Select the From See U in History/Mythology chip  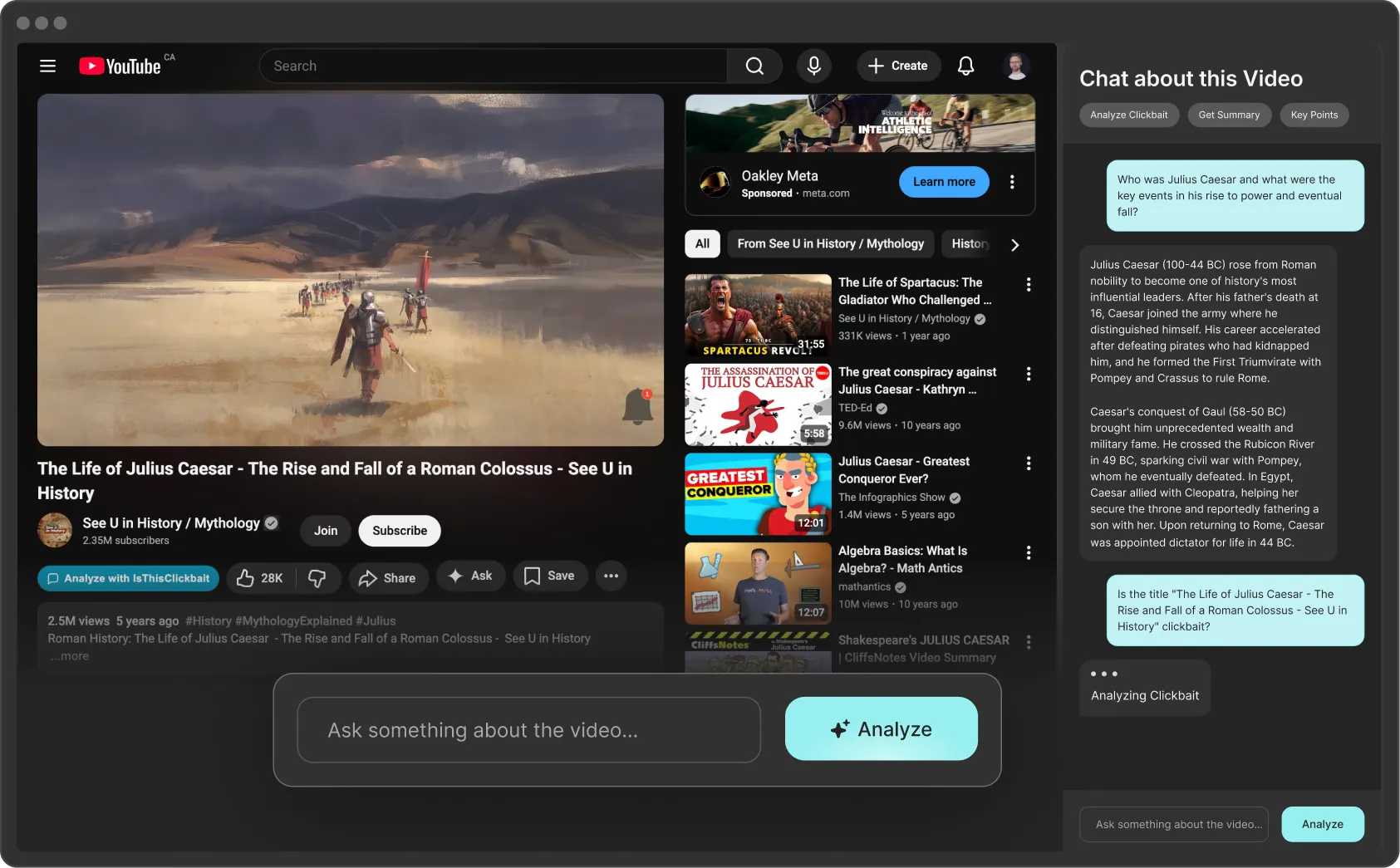(x=829, y=243)
